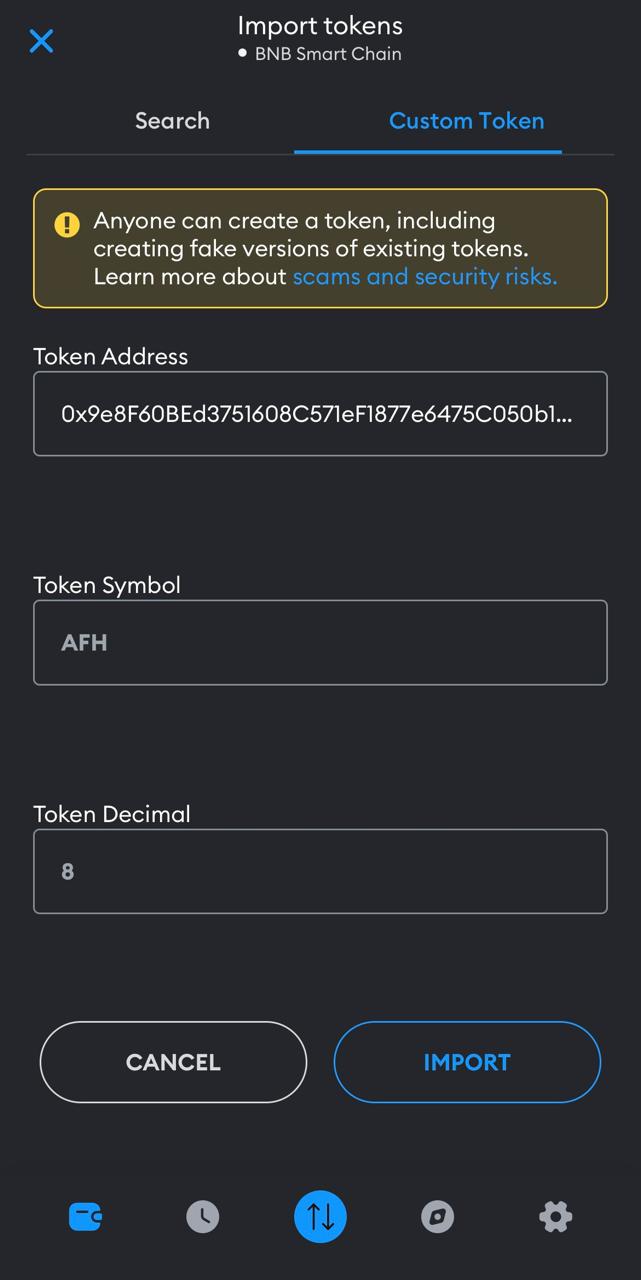Focus the Token Symbol field showing AFH
Viewport: 641px width, 1280px height.
pyautogui.click(x=320, y=642)
